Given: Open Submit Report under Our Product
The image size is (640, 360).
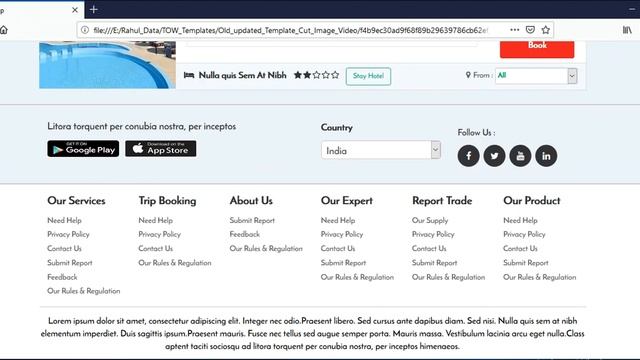Looking at the screenshot, I should [x=526, y=263].
